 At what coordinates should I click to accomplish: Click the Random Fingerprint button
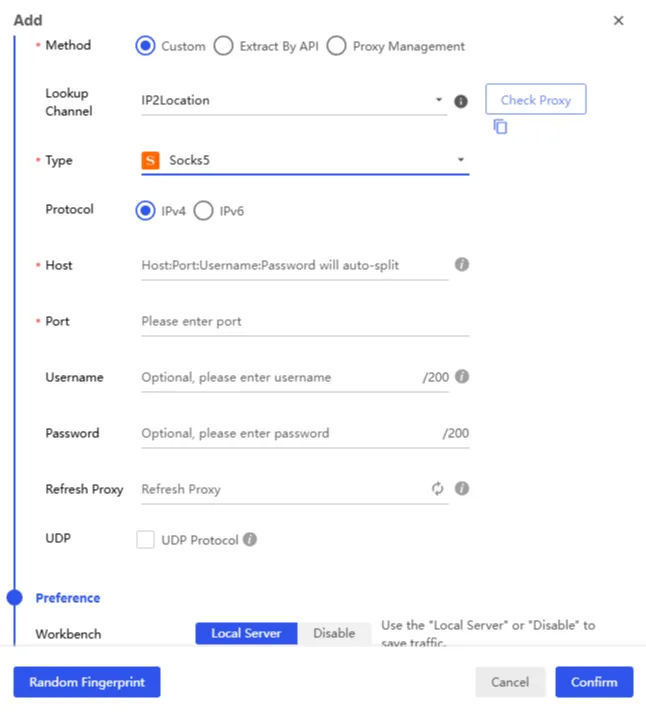[87, 682]
